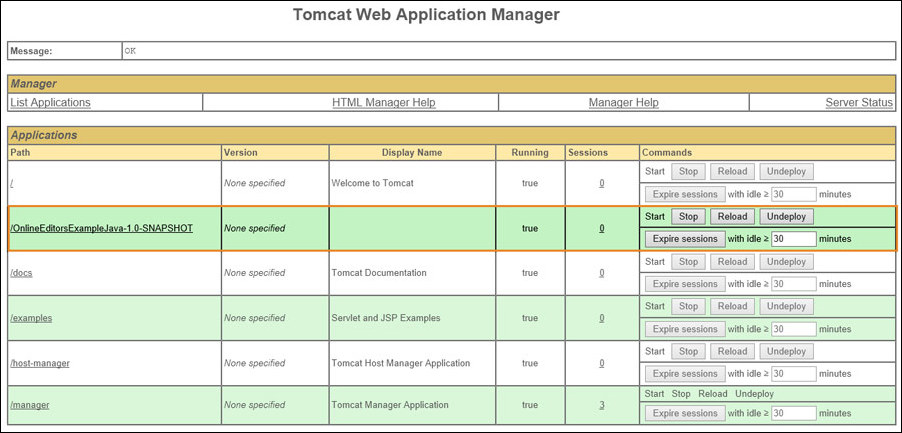Expire sessions for Servlet and JSP Examples
The image size is (902, 433).
[685, 329]
